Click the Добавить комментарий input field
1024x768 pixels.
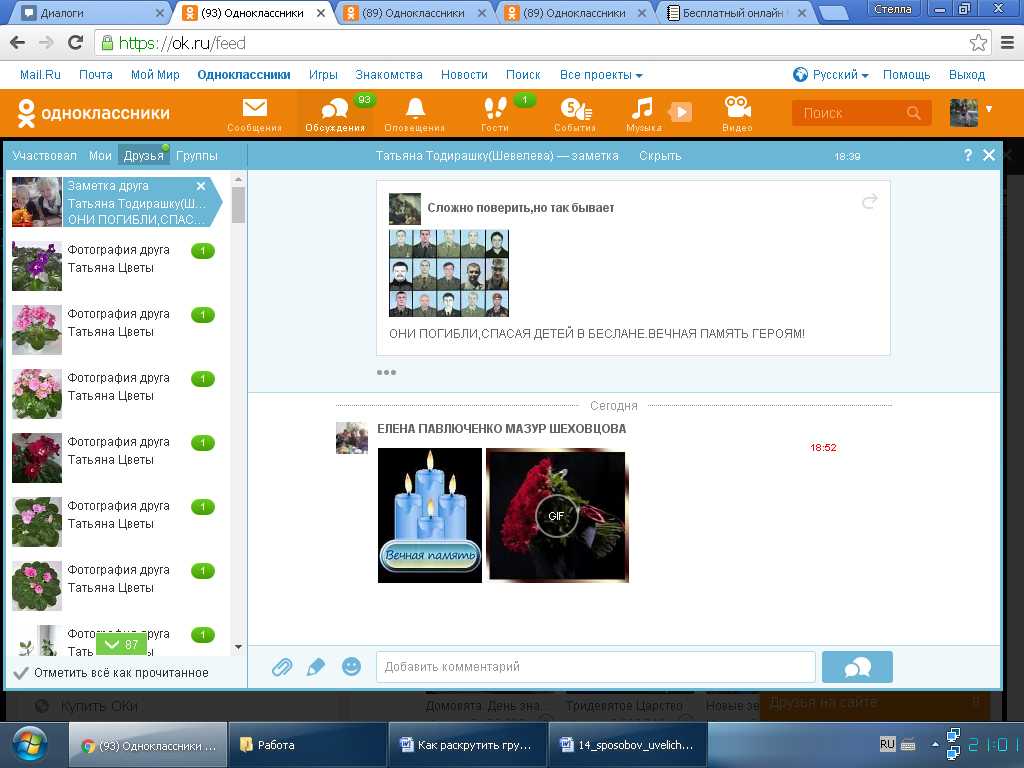(596, 667)
